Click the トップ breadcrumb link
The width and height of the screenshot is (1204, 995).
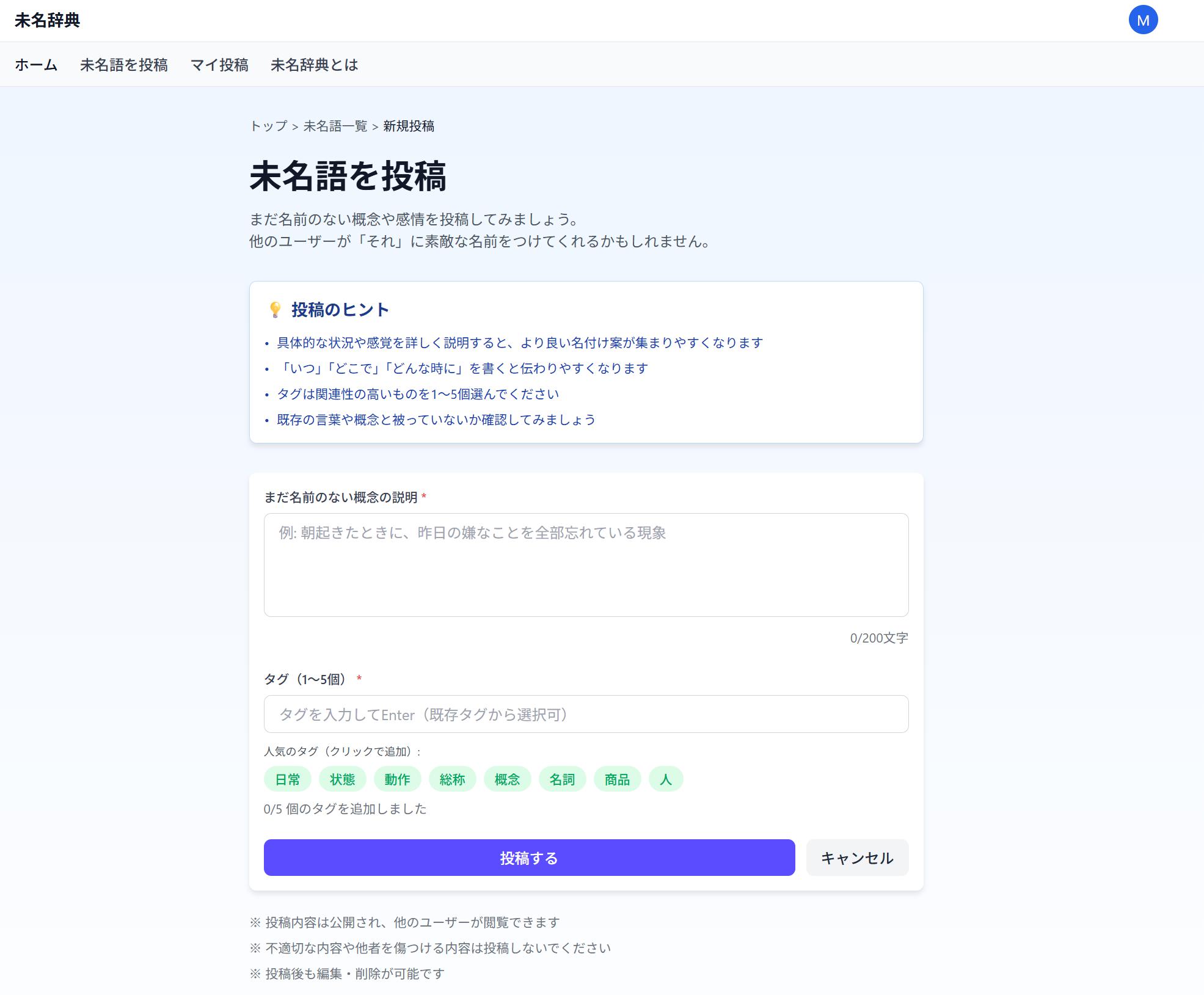(x=268, y=126)
